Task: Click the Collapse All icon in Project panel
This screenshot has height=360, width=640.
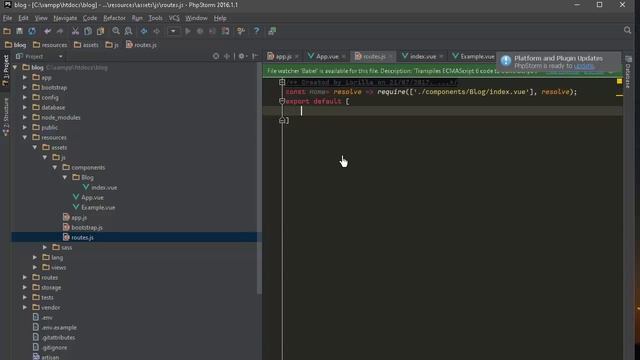Action: [x=227, y=56]
